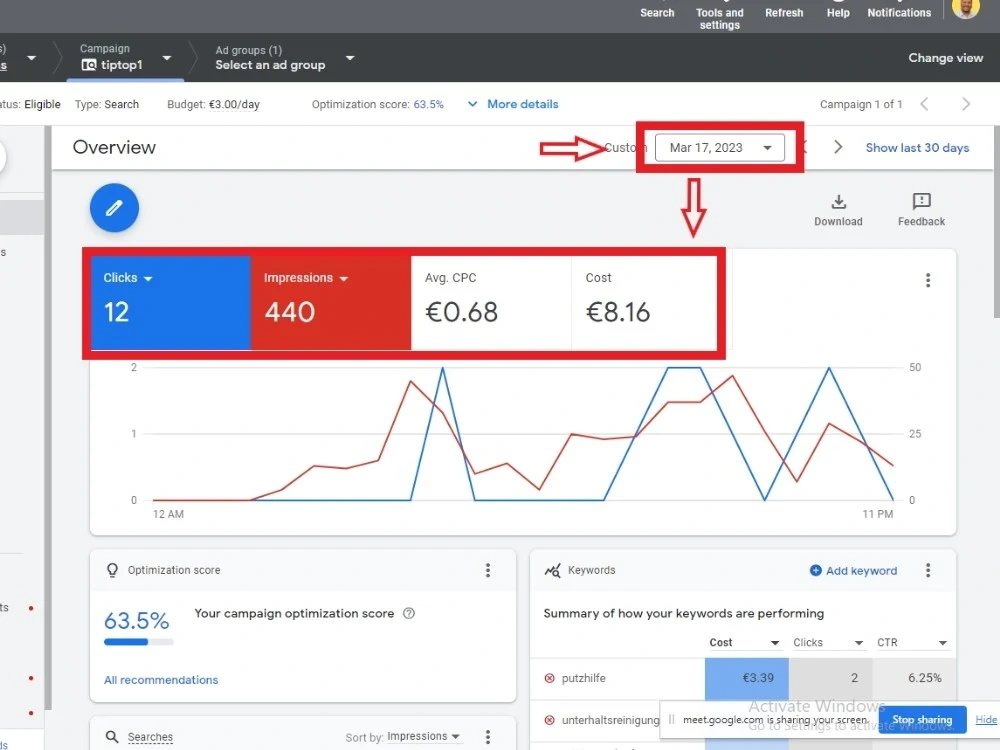Click the Add keyword plus icon
Image resolution: width=1000 pixels, height=750 pixels.
coord(816,570)
